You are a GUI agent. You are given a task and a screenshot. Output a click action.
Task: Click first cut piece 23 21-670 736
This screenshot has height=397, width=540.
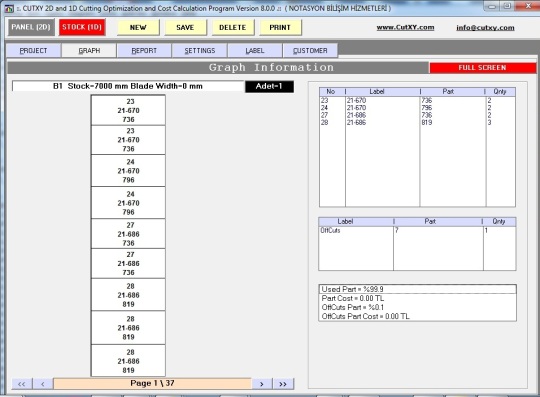[128, 110]
